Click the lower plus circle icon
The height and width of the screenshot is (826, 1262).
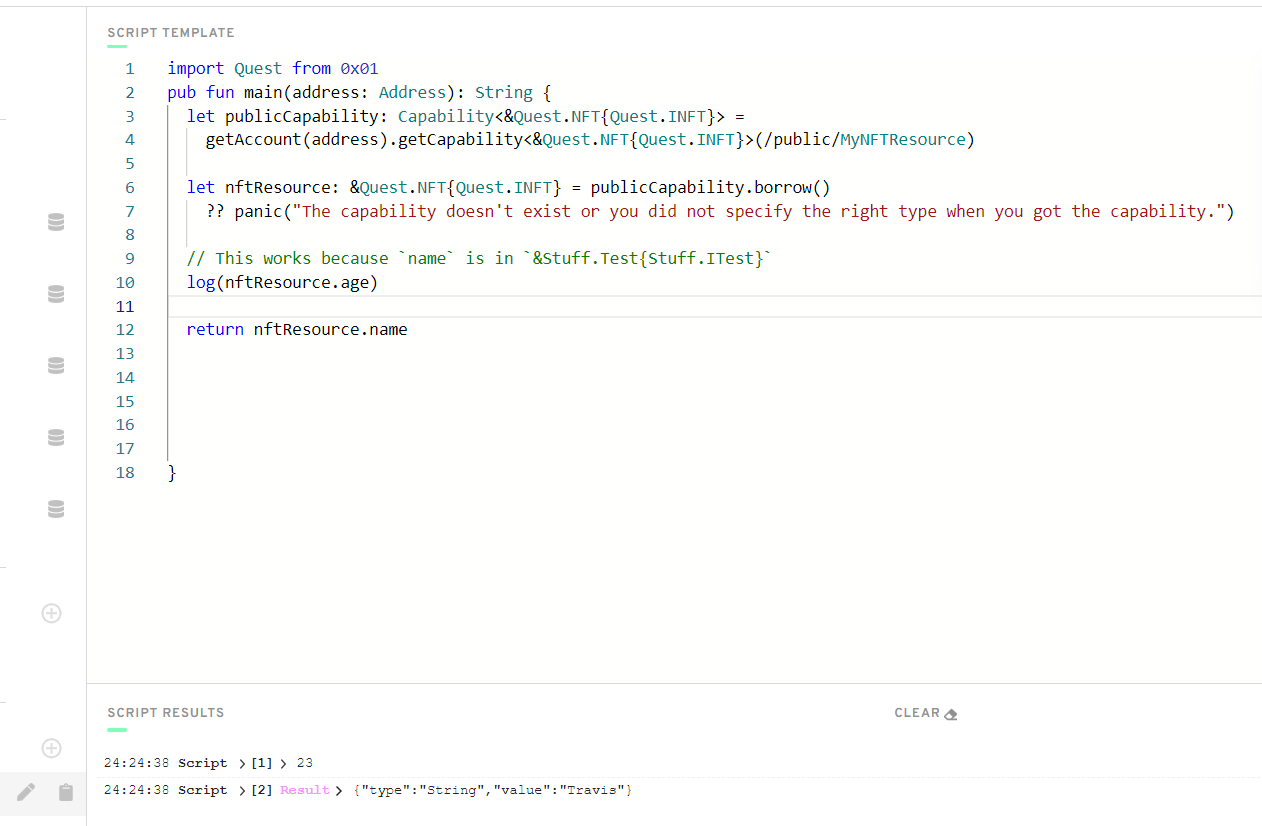point(52,748)
